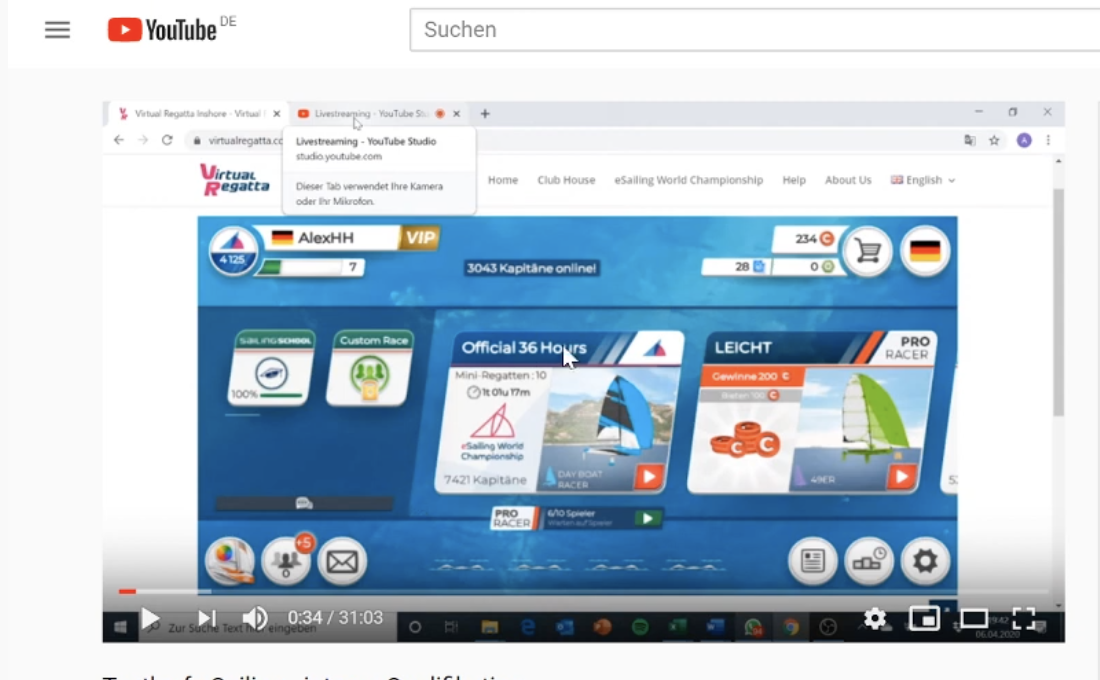
Task: Open the boat customization color wheel icon
Action: [x=228, y=561]
